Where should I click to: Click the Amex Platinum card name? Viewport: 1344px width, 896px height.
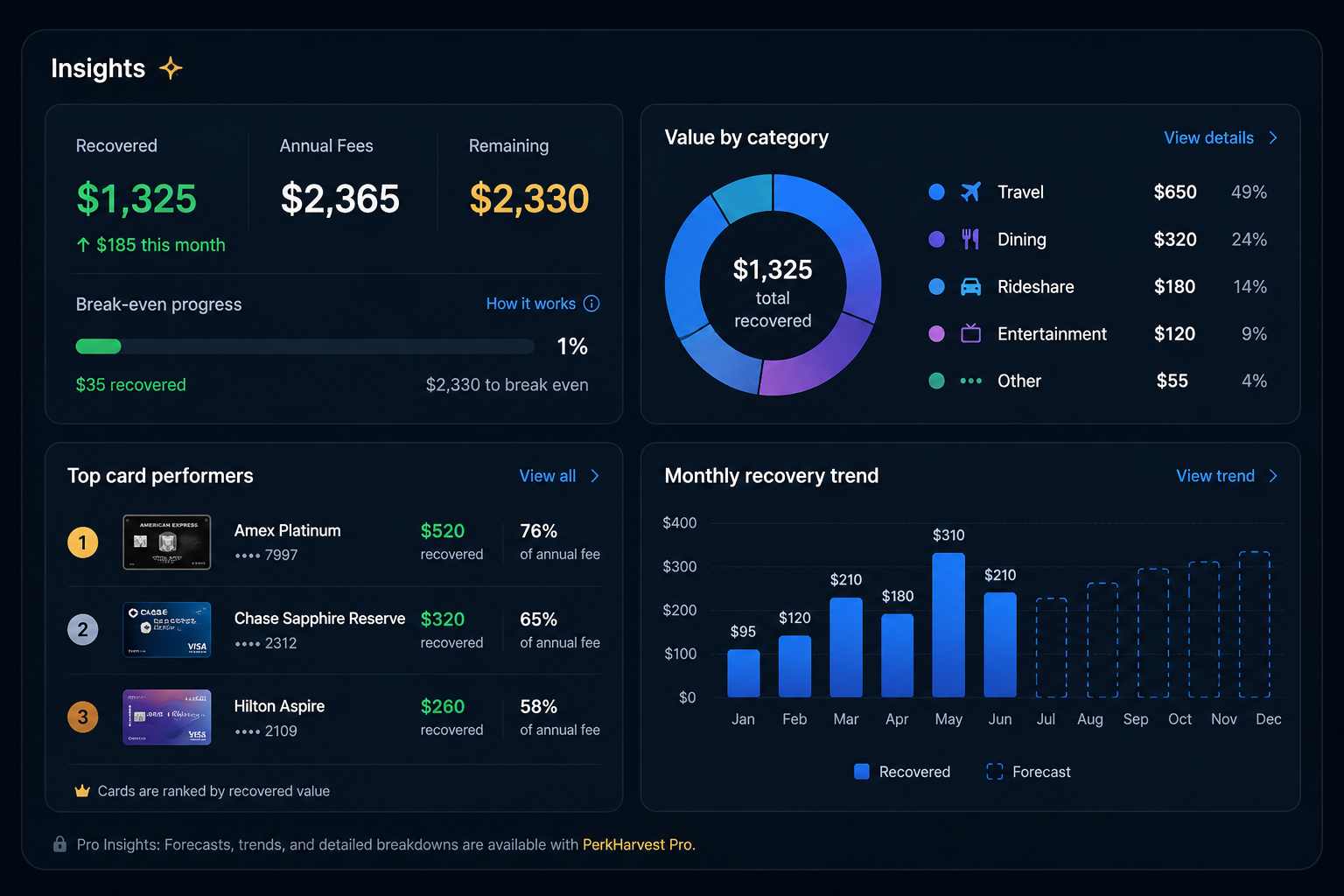pos(288,530)
